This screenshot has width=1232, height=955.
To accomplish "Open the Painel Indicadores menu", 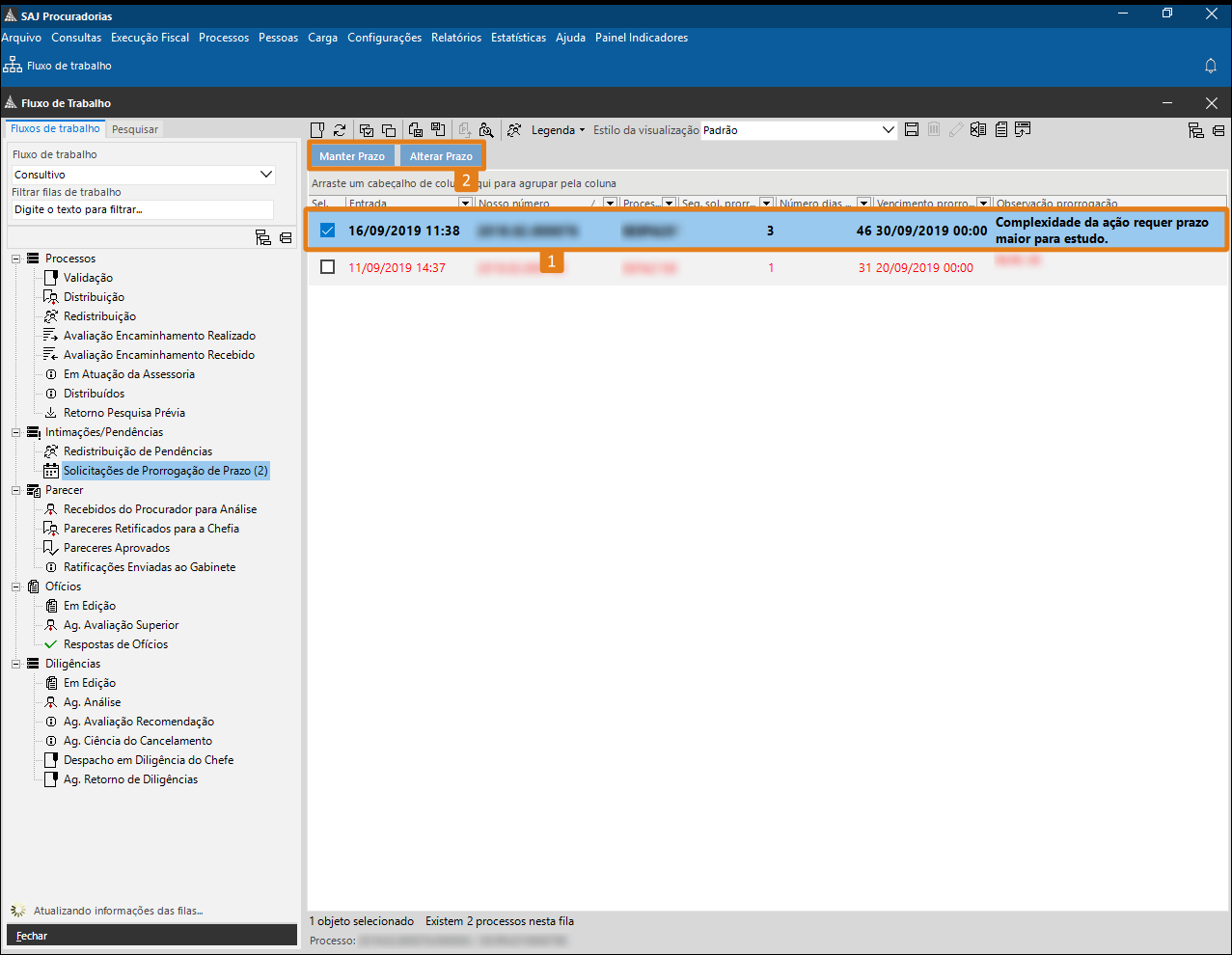I will [642, 38].
